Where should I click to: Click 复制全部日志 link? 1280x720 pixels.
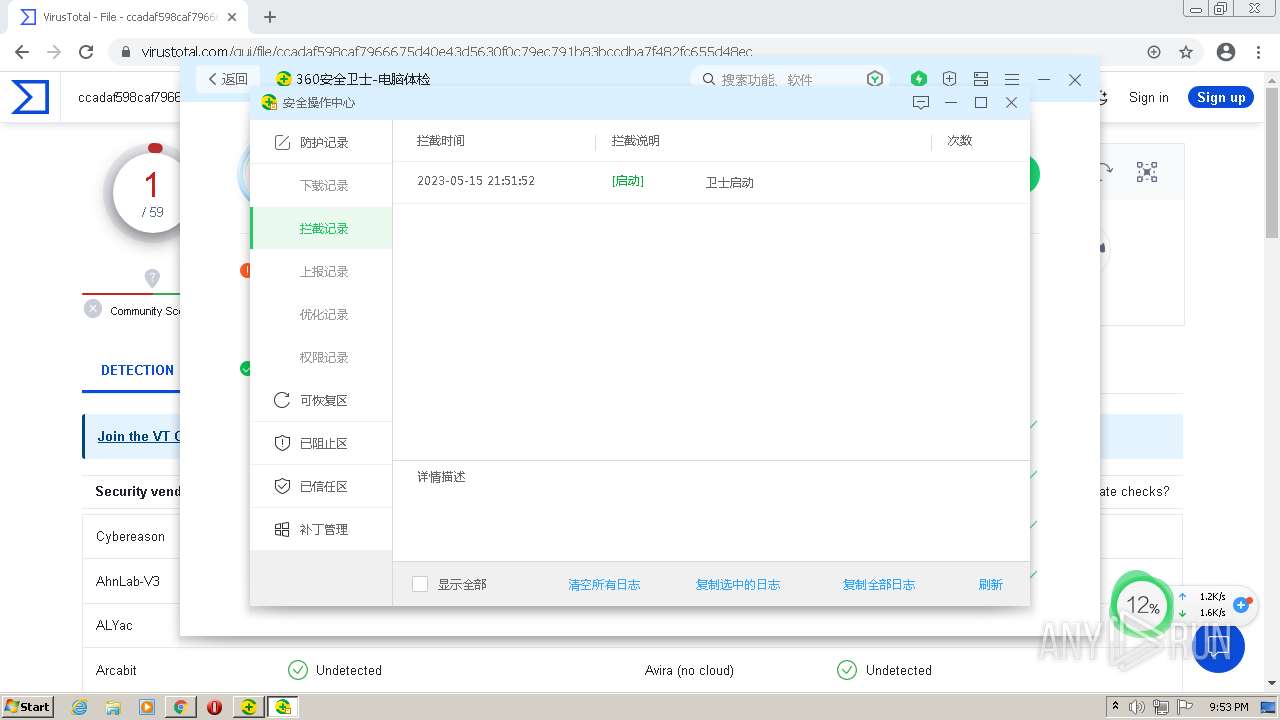(879, 585)
